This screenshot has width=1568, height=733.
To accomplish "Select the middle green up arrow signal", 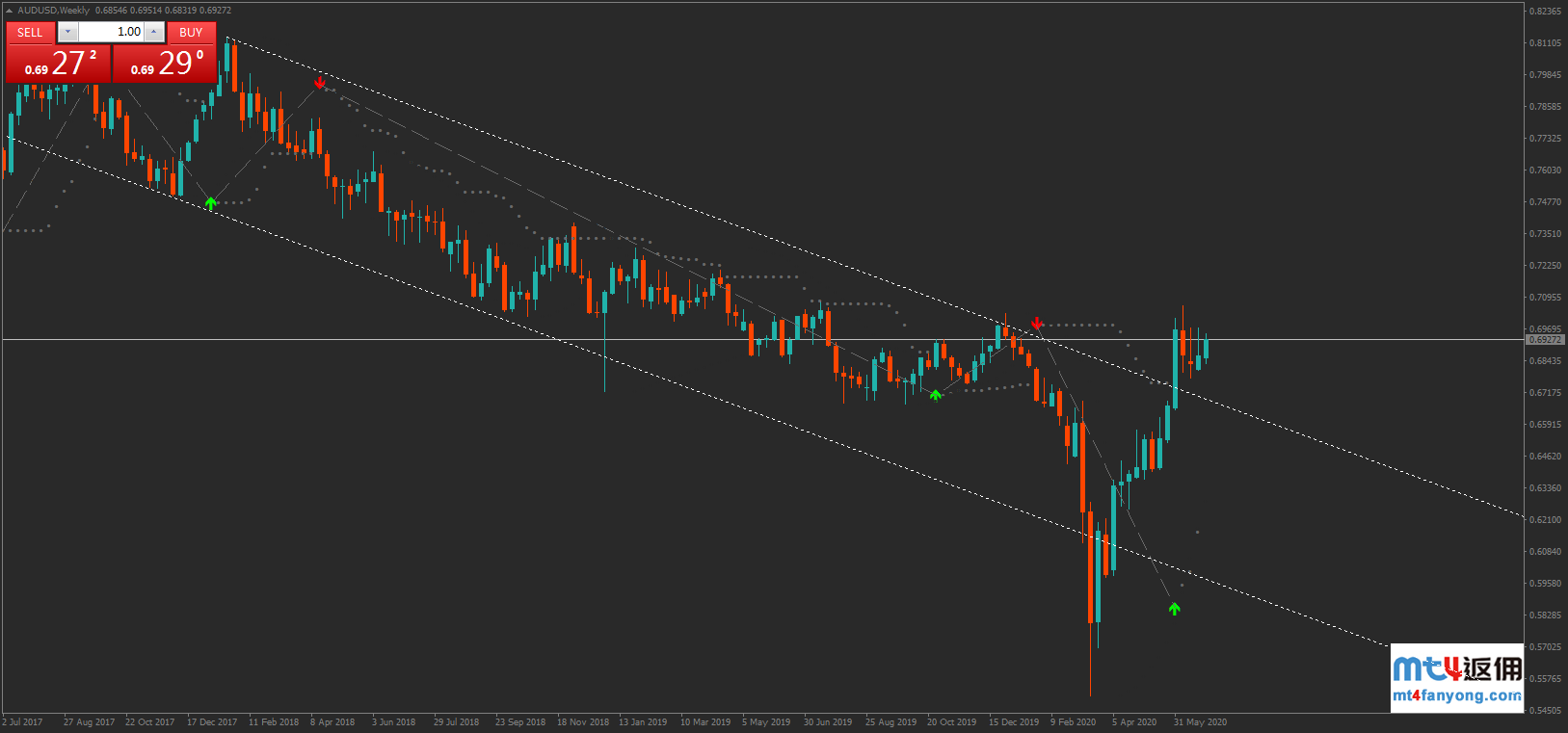I will point(935,394).
